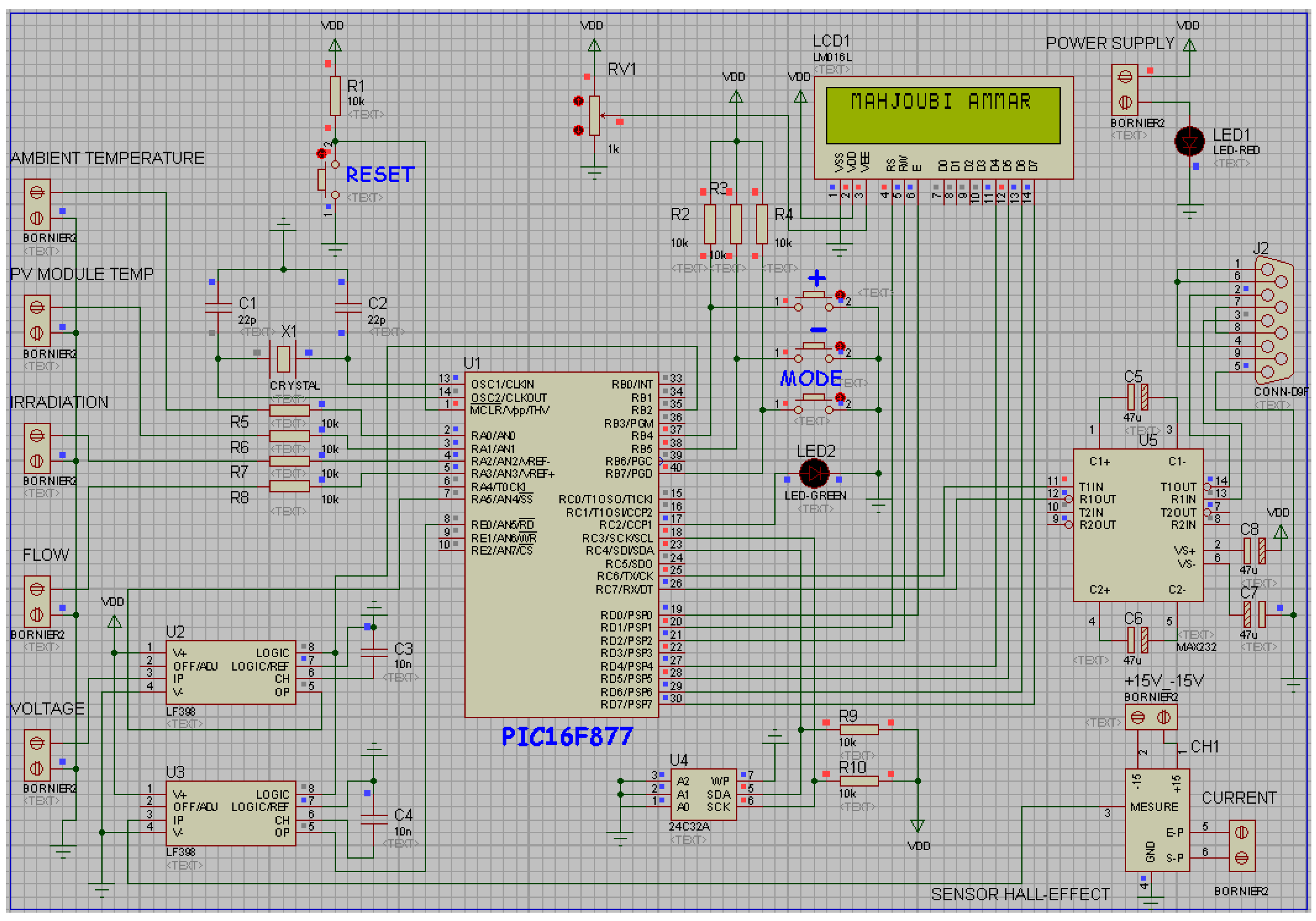Select the 24C32A EEPROM U4
Viewport: 1316px width, 921px height.
point(703,794)
